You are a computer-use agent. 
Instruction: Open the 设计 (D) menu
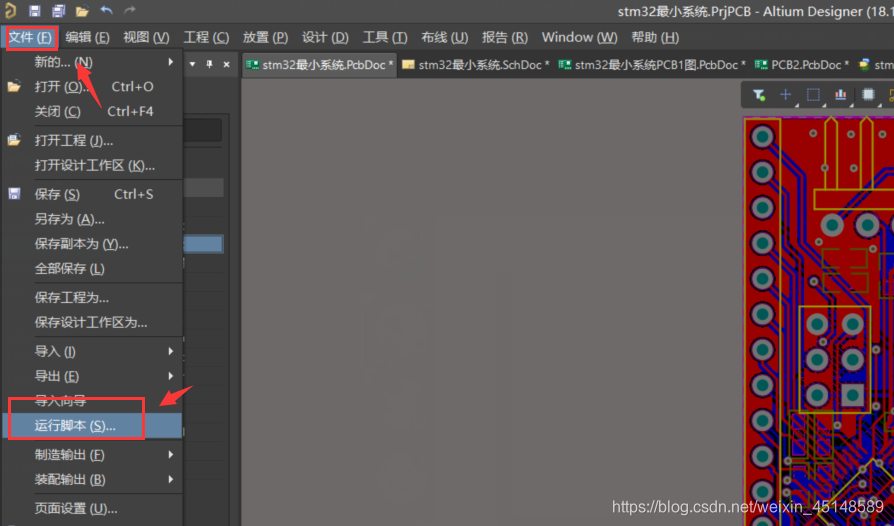(x=325, y=37)
